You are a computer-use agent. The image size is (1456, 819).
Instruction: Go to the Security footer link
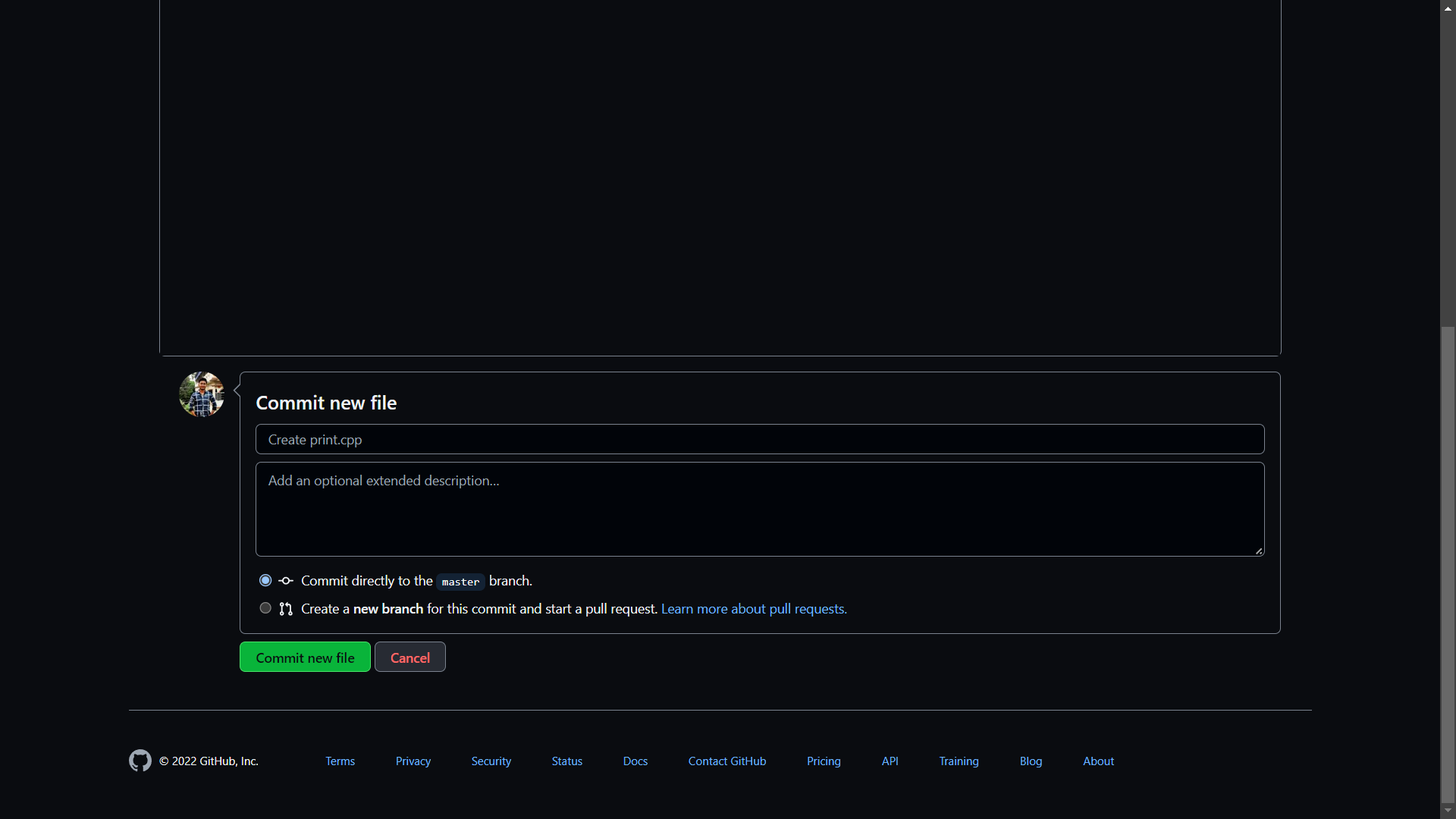click(491, 761)
